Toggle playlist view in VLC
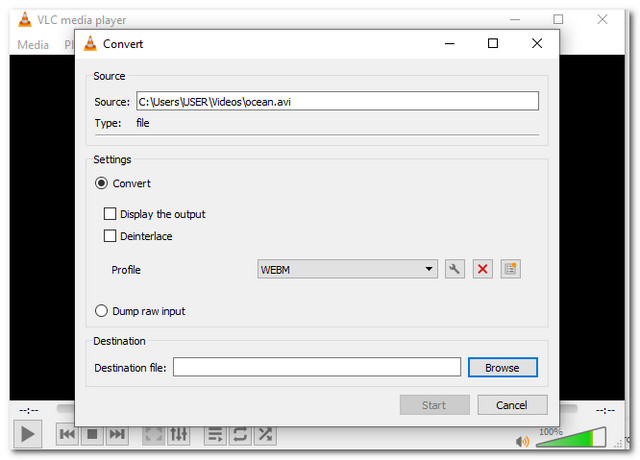This screenshot has width=640, height=460. coord(215,434)
